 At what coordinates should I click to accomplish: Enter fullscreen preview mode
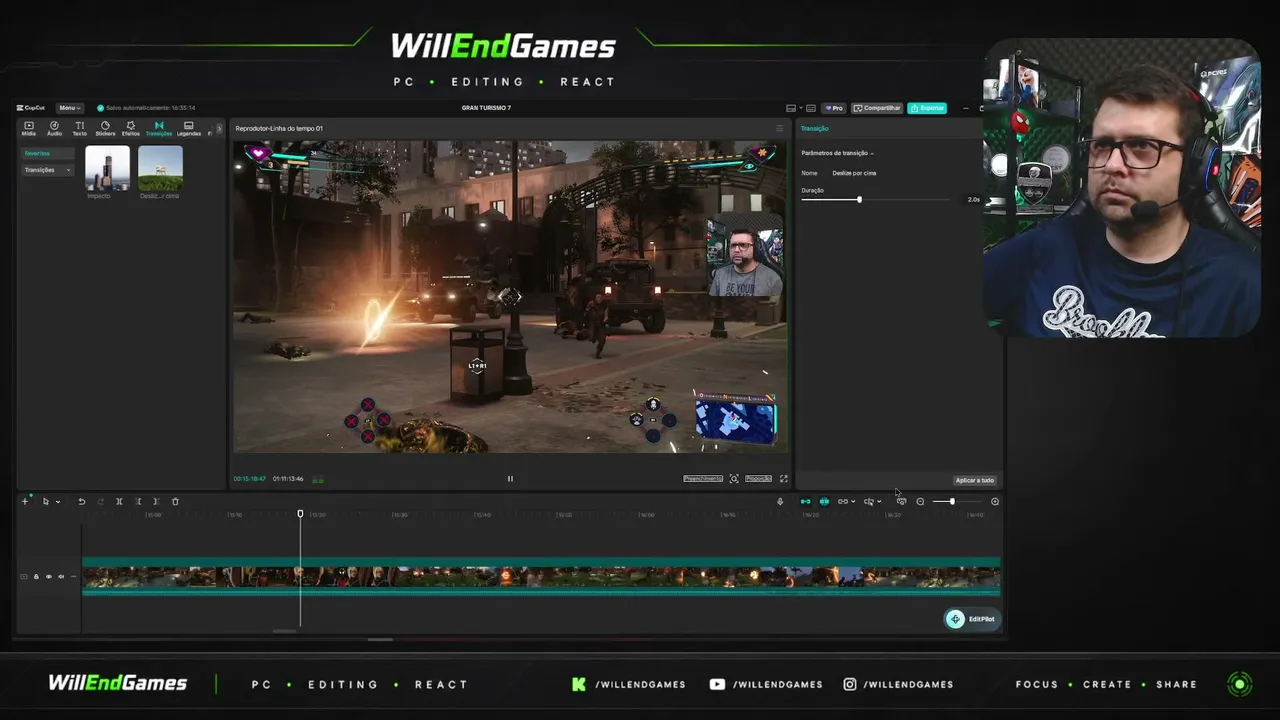point(784,479)
